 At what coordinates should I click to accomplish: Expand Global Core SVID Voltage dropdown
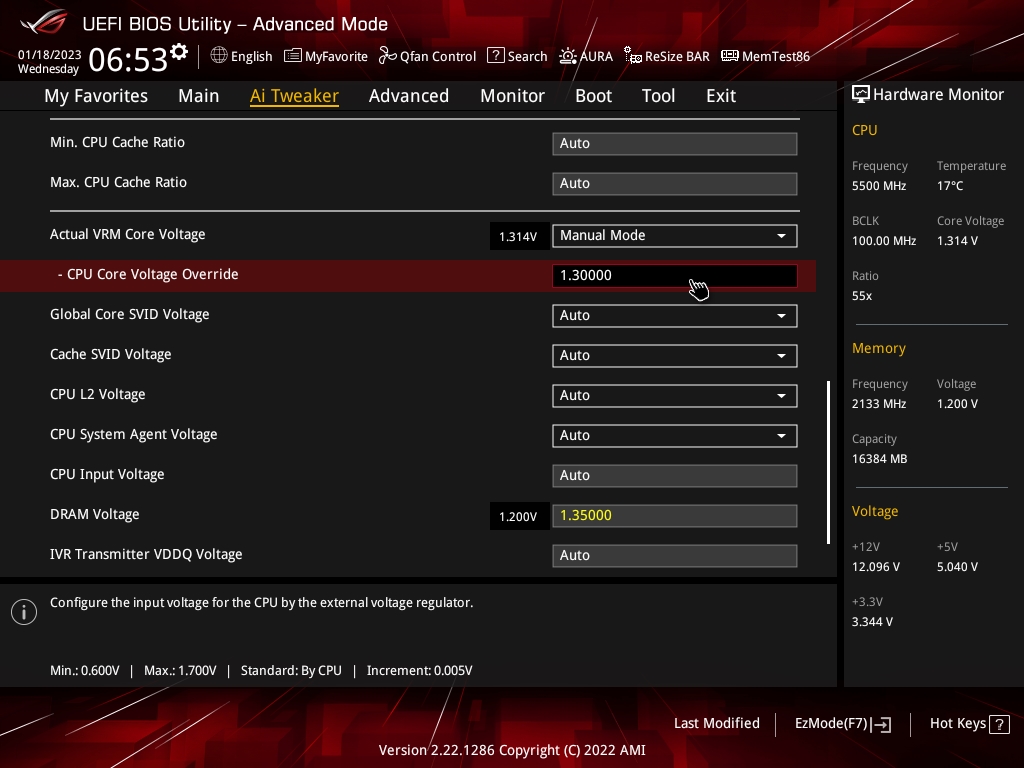[675, 315]
